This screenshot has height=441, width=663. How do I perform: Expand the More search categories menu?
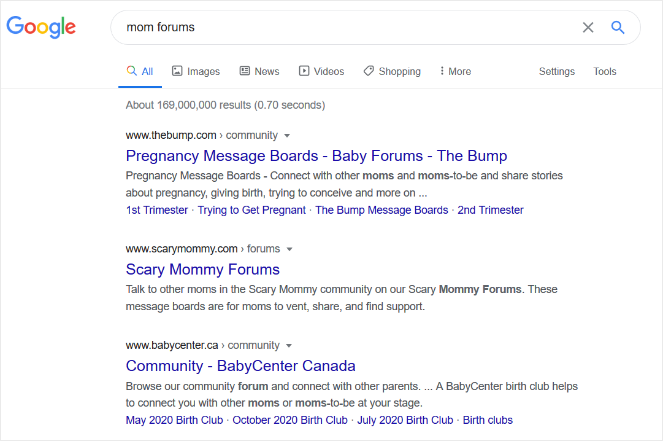pos(455,71)
